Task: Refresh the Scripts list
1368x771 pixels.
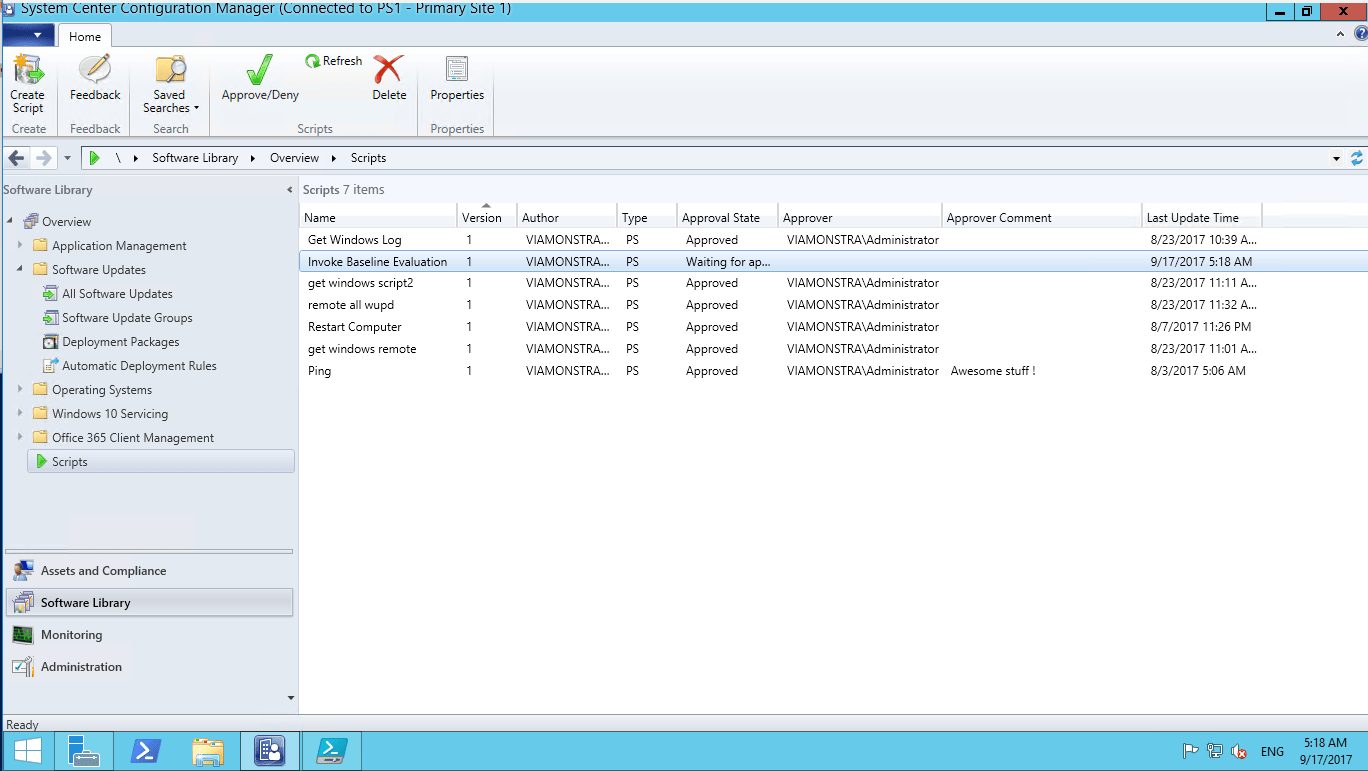Action: coord(334,61)
